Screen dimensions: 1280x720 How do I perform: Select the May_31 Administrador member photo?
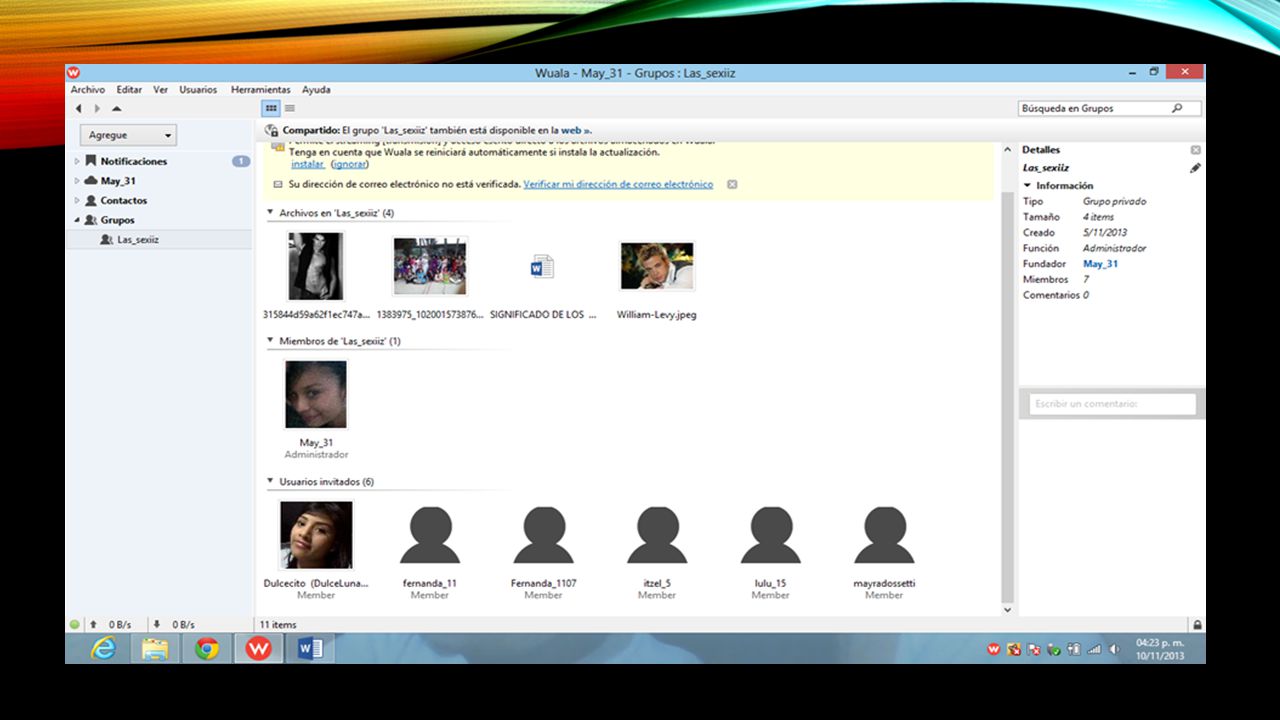(x=316, y=394)
